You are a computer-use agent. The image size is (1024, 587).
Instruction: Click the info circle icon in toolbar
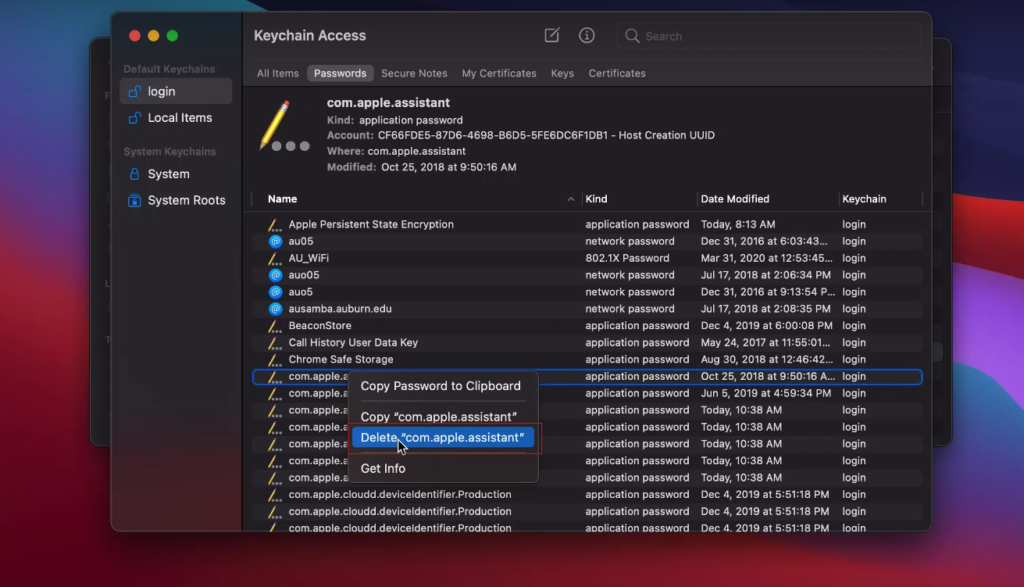point(587,36)
